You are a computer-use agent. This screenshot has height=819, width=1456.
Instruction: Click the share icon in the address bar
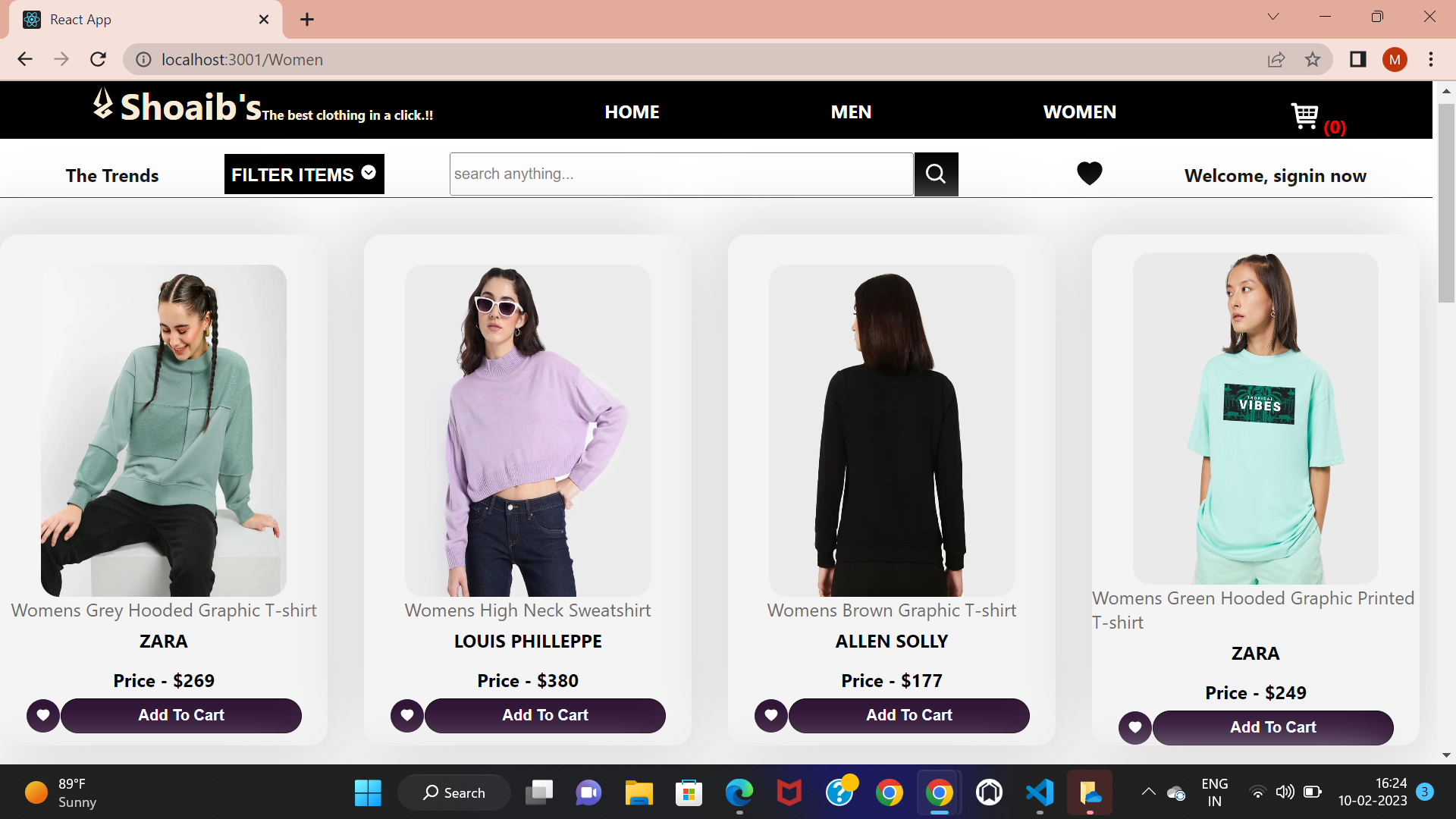(1277, 59)
